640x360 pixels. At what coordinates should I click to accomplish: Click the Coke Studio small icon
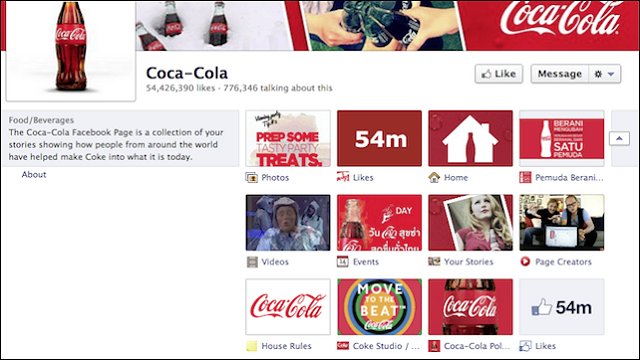click(343, 346)
